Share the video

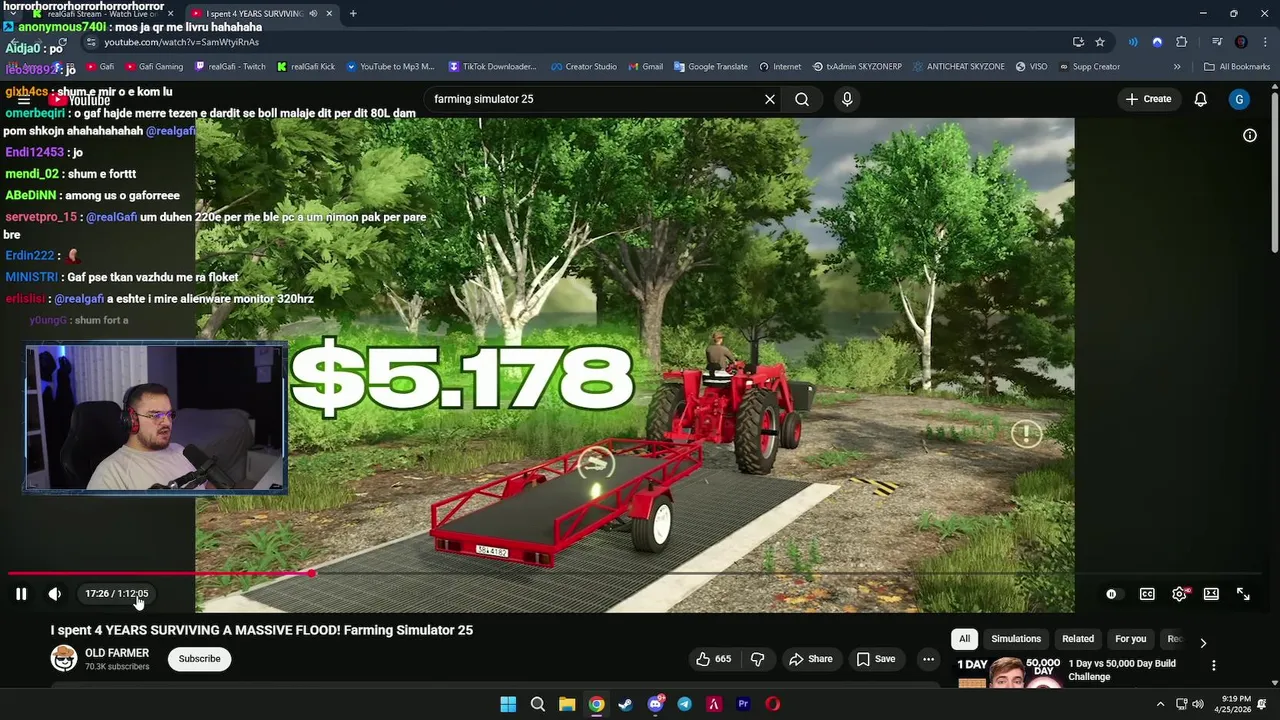(x=810, y=659)
